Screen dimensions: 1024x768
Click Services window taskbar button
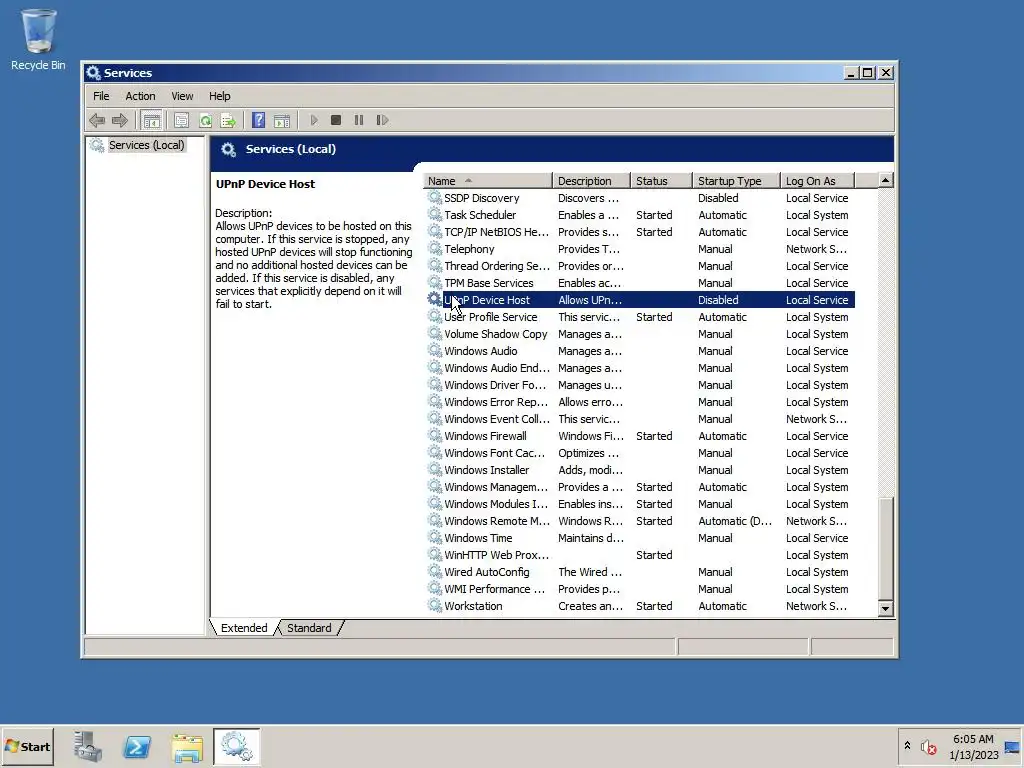pos(236,746)
